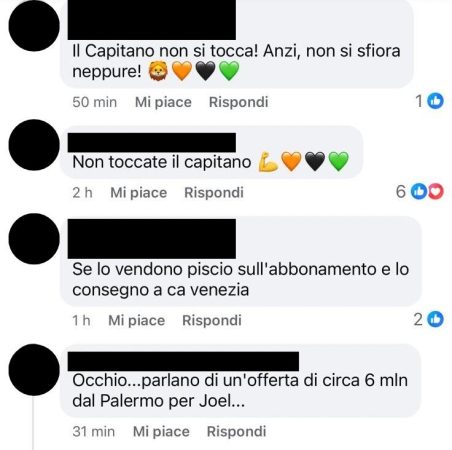
Task: Open the profile picture of the 'Il Capitano non si tocca' commenter
Action: click(34, 26)
